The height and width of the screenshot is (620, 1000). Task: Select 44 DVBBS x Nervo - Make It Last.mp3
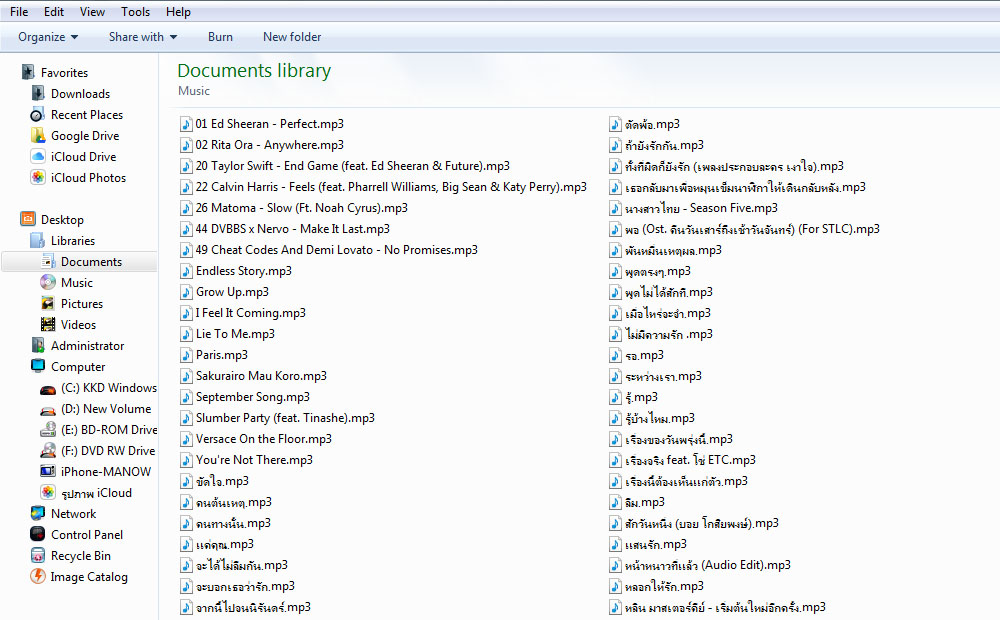click(285, 229)
